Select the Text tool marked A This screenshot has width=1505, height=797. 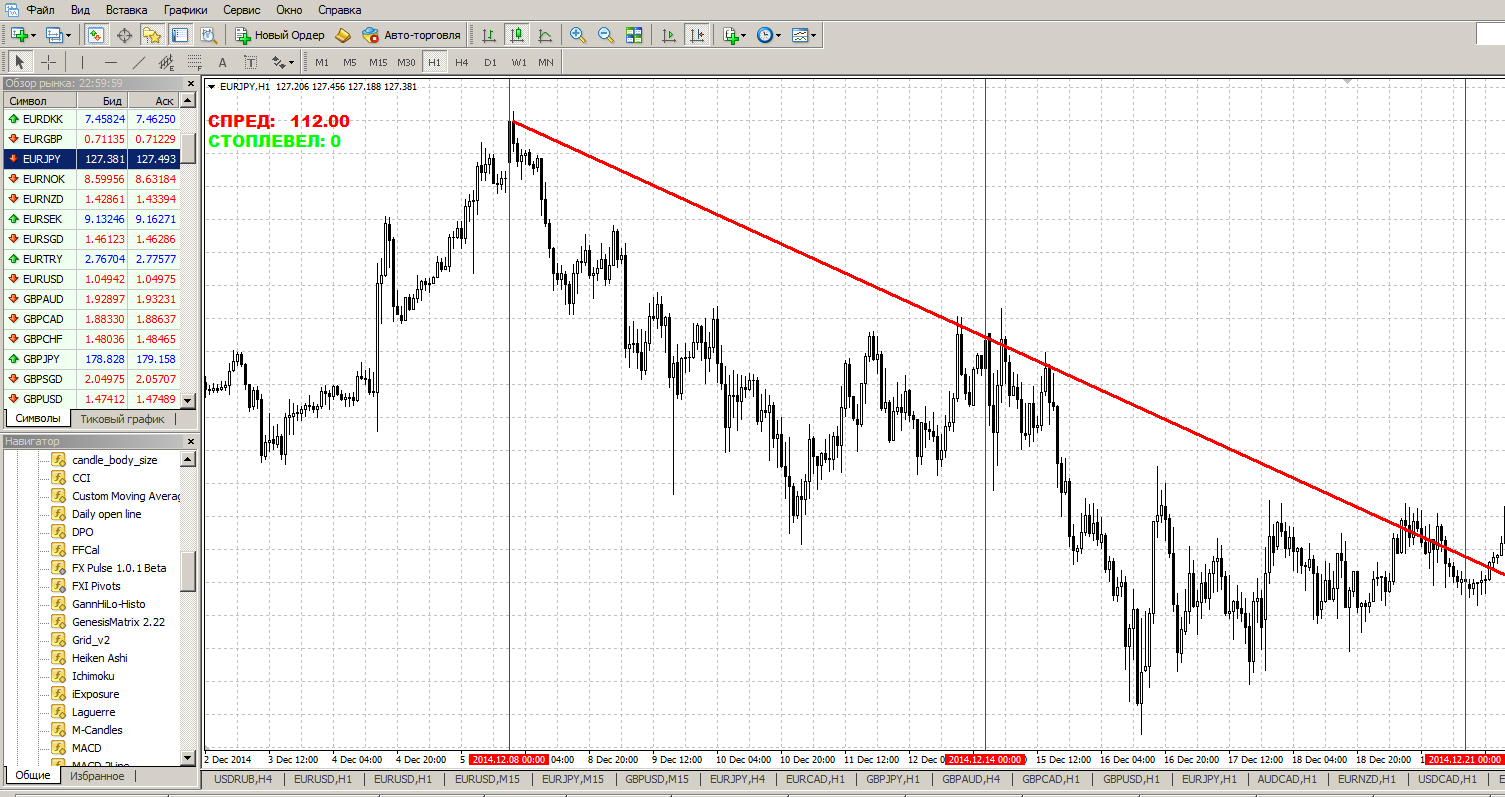tap(222, 62)
